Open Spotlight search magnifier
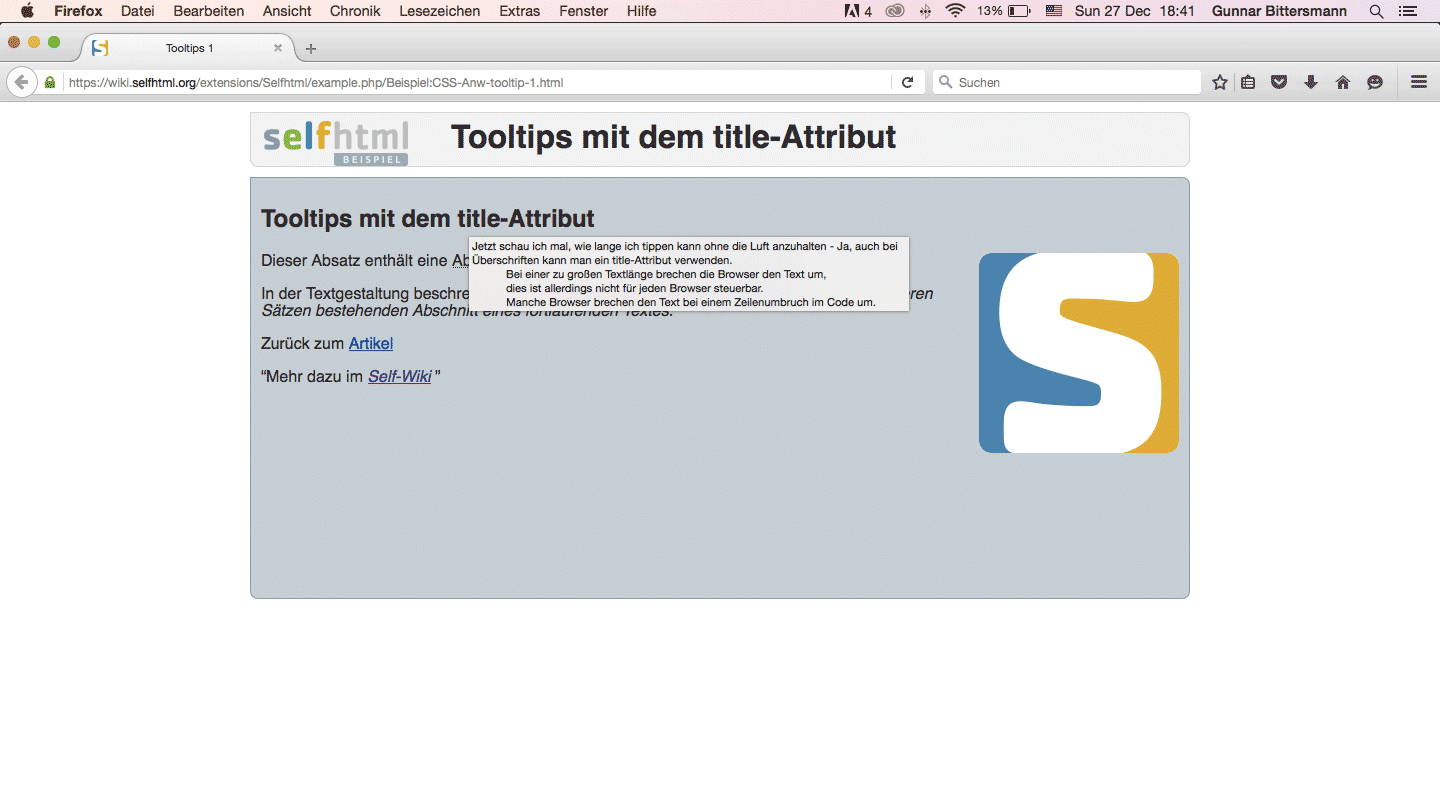 tap(1376, 11)
